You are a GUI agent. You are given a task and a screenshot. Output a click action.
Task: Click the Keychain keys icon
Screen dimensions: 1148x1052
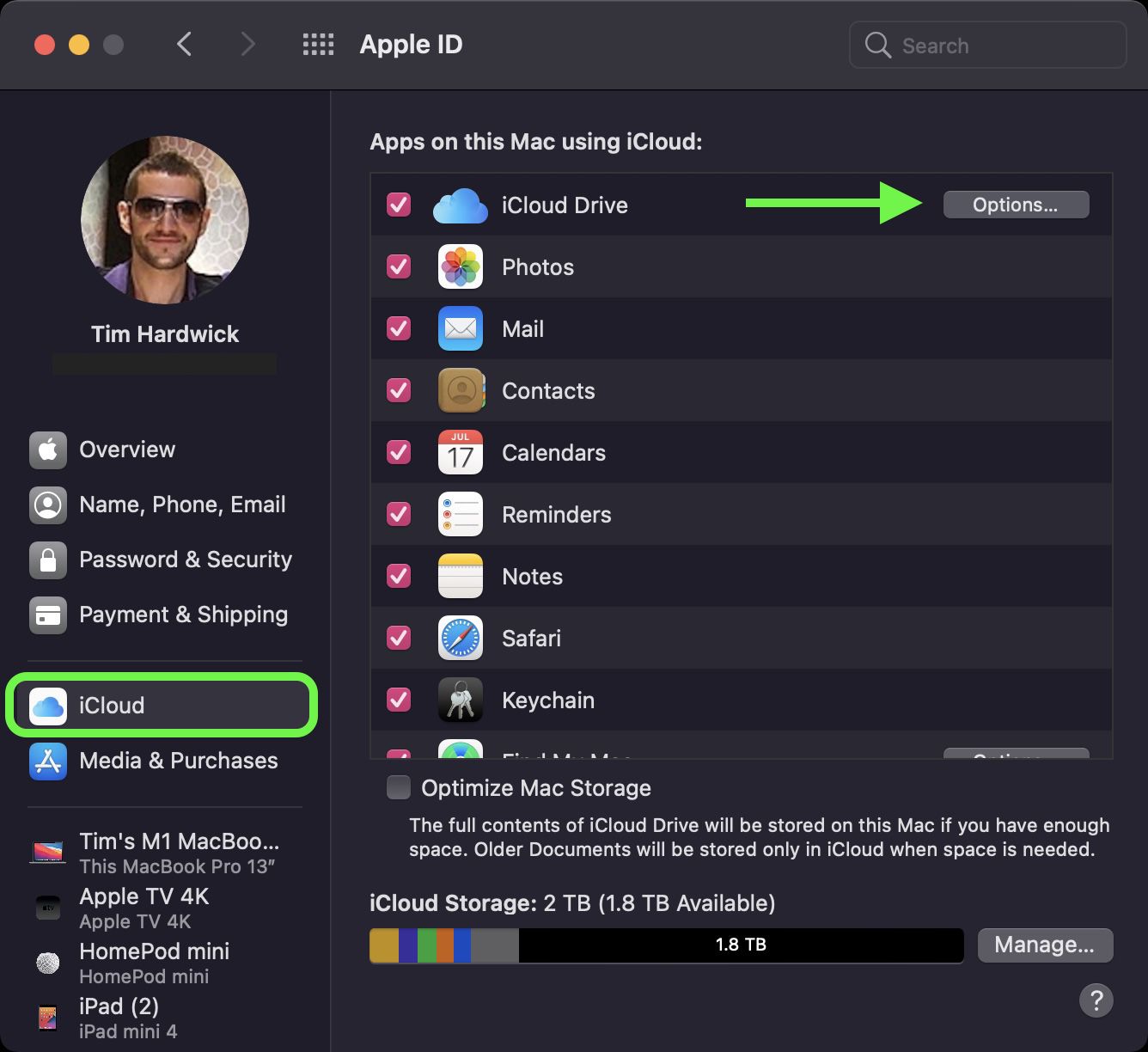click(x=461, y=700)
